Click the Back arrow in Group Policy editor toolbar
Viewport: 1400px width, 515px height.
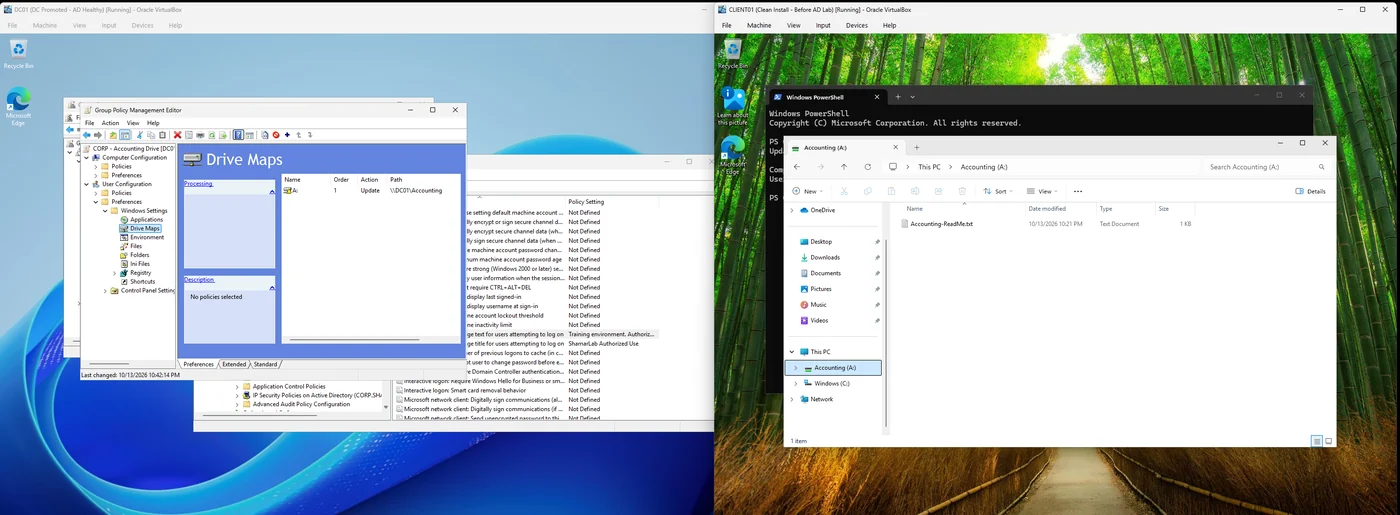(87, 135)
